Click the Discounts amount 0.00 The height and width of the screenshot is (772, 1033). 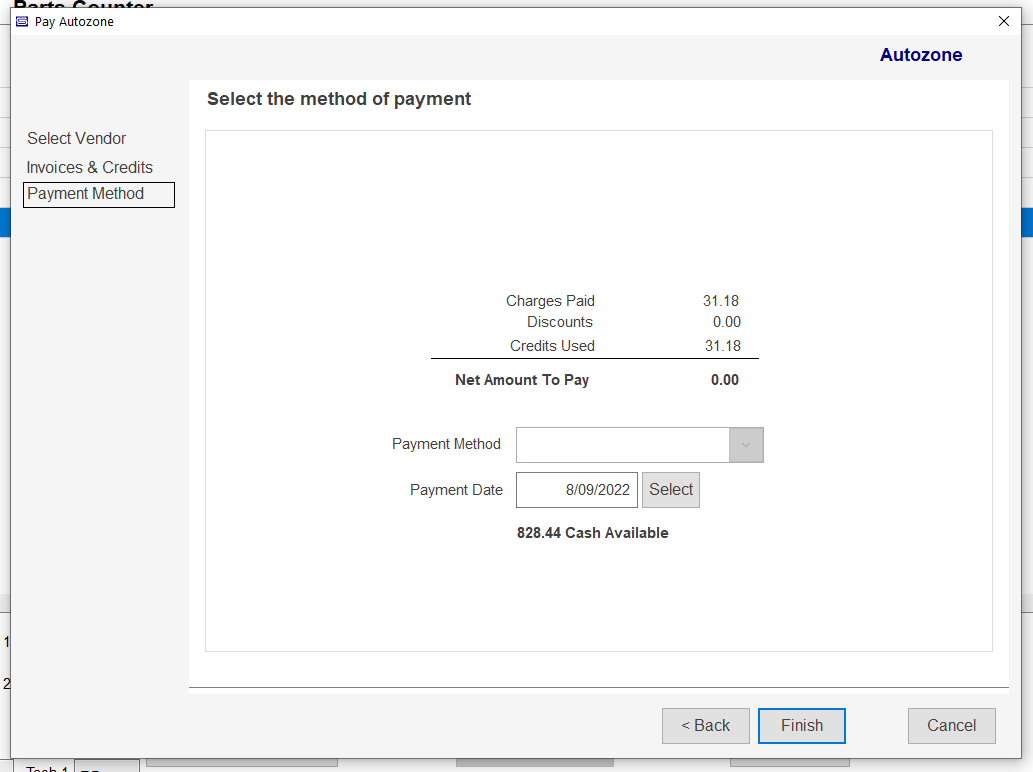tap(727, 322)
